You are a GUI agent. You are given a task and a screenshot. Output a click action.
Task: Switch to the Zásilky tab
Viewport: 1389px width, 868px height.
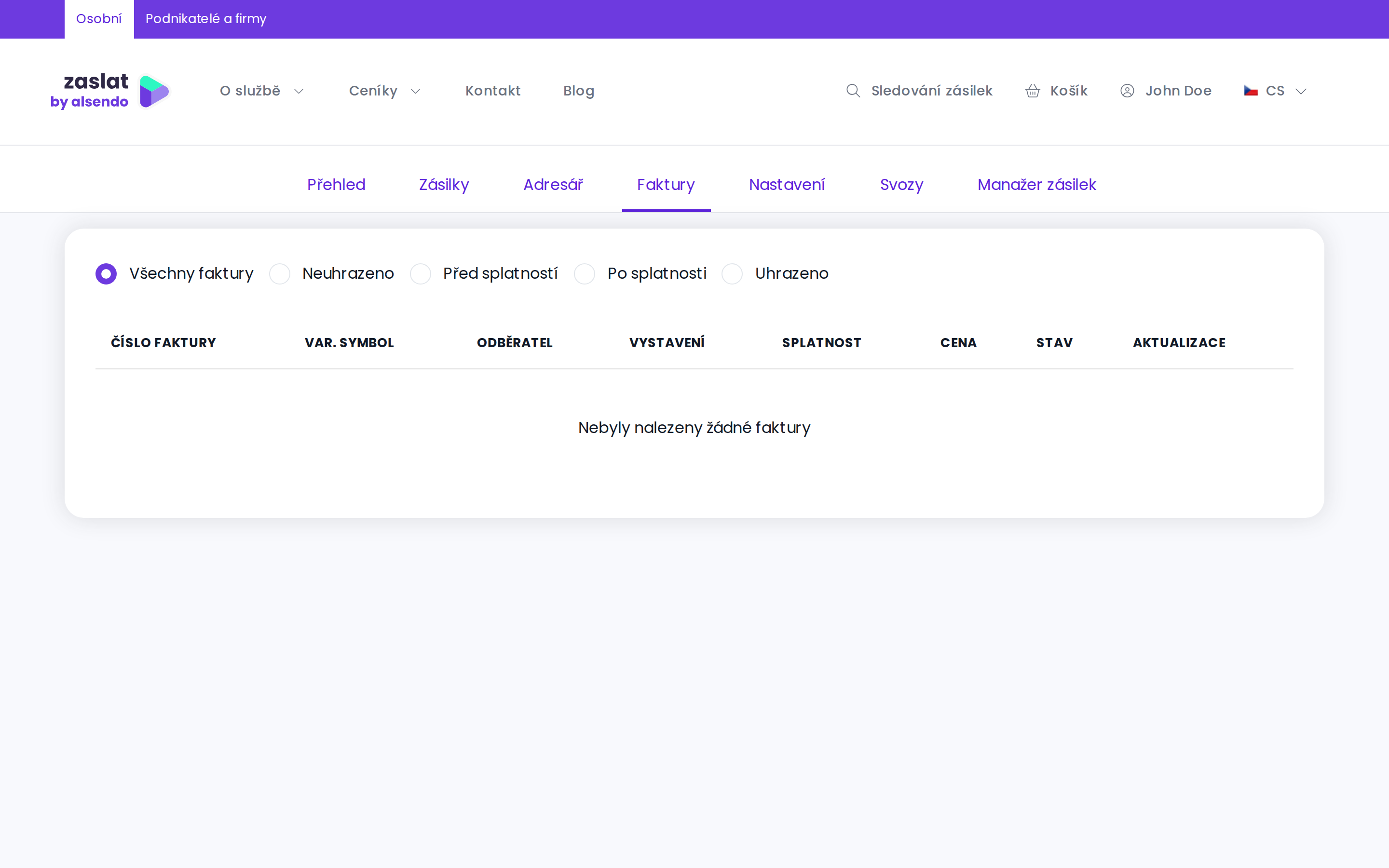point(444,184)
